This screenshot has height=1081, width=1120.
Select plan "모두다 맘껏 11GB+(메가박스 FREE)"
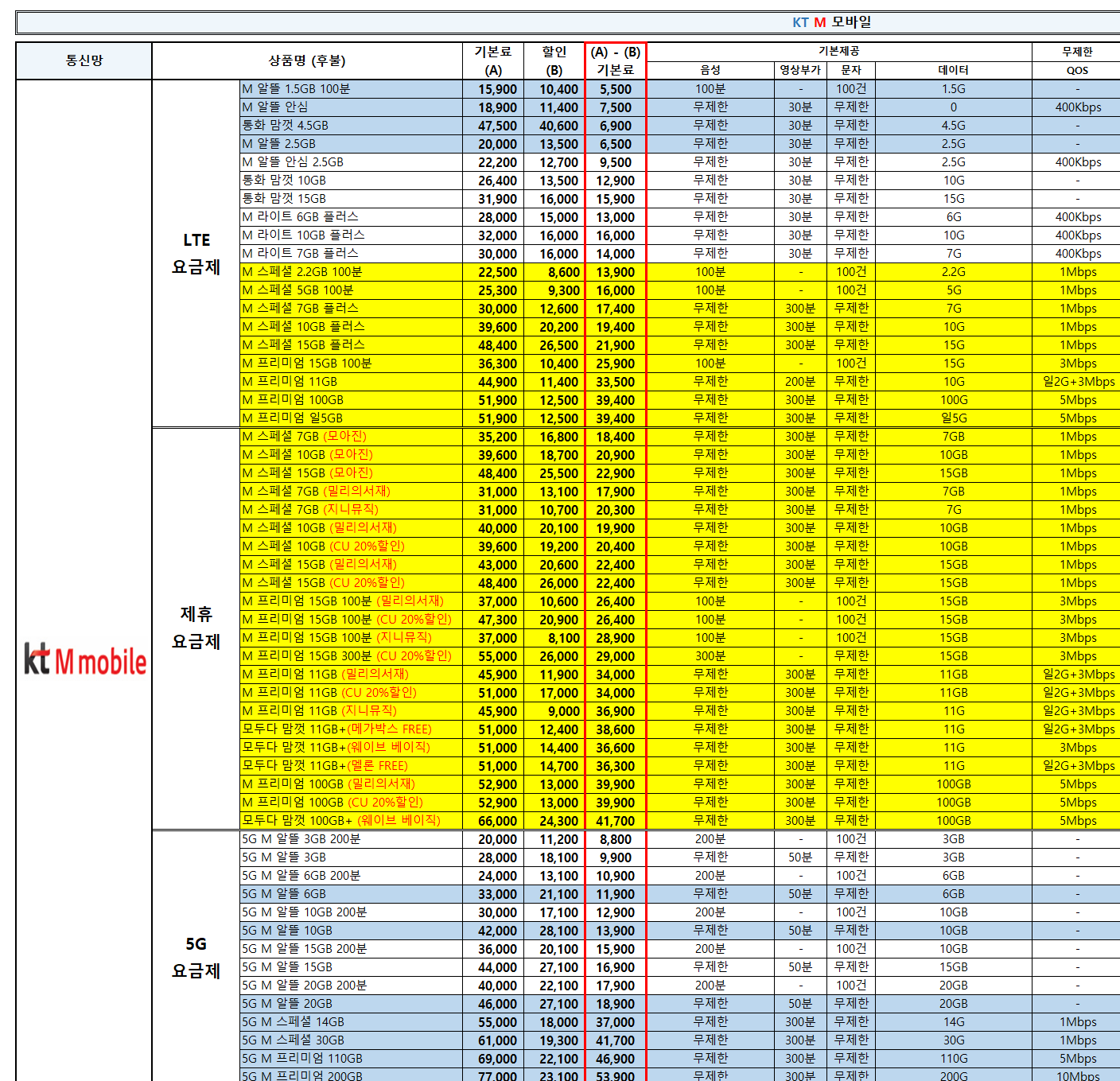point(336,729)
